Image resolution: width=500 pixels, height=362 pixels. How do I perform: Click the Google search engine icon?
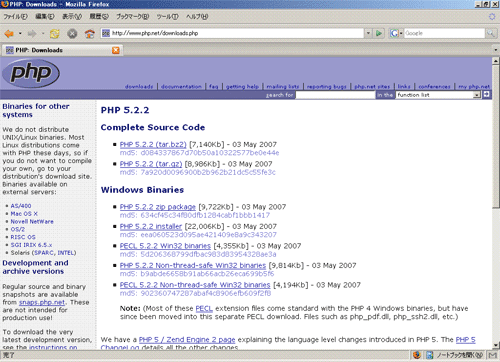coord(394,33)
